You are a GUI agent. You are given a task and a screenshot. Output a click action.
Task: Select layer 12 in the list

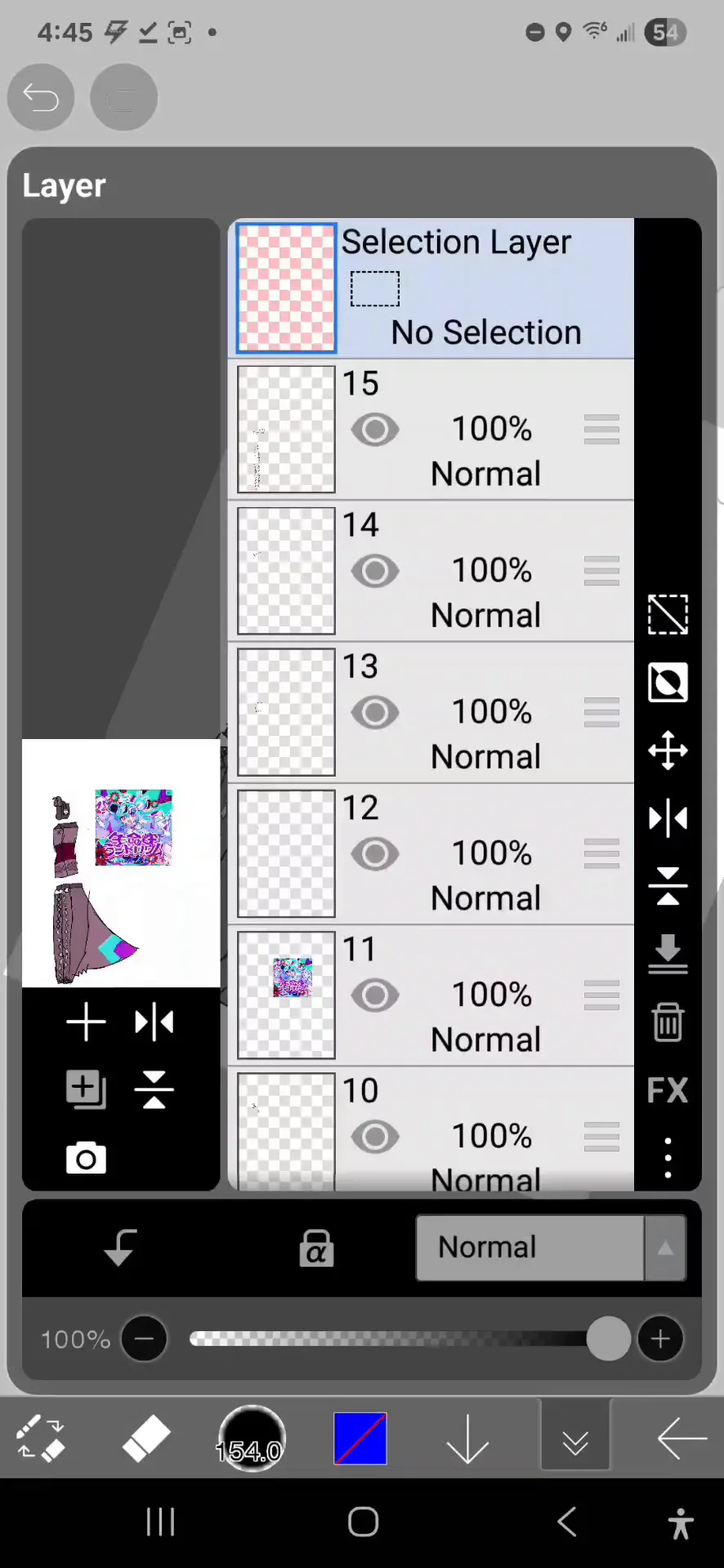click(x=431, y=854)
